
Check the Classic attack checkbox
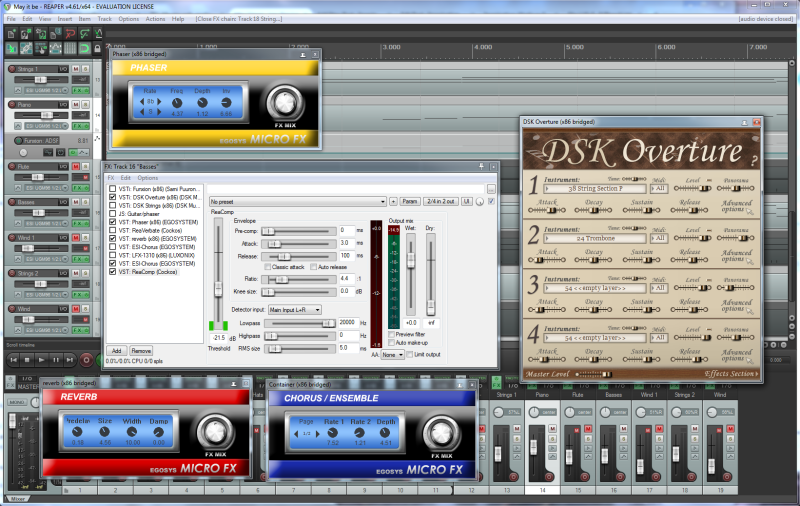coord(267,267)
